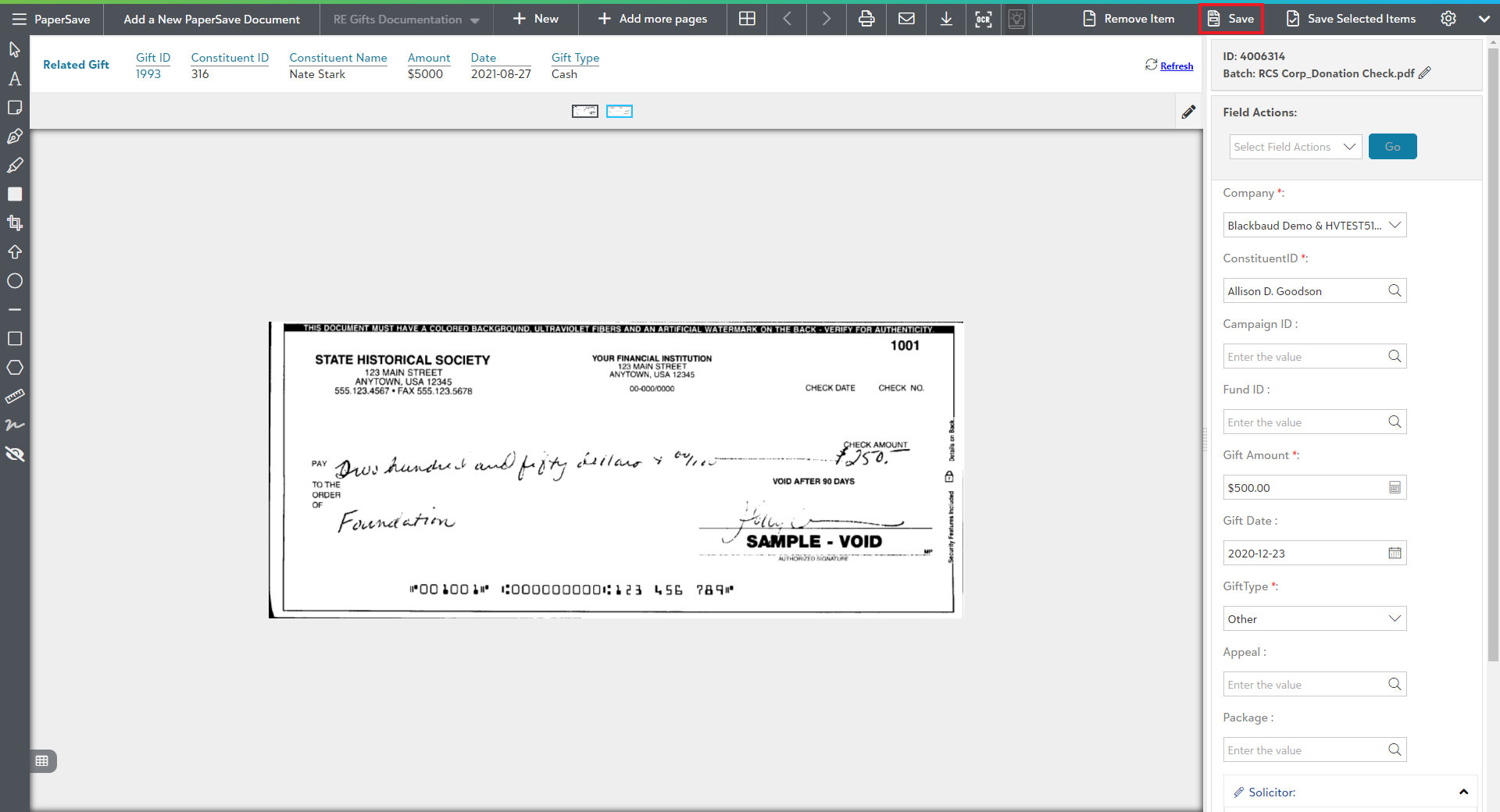Toggle annotation visibility eye icon
The width and height of the screenshot is (1500, 812).
click(x=15, y=454)
